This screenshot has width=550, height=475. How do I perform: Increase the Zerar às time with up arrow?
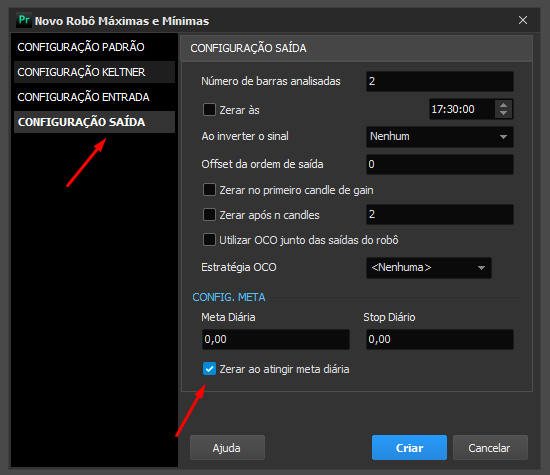pos(504,105)
